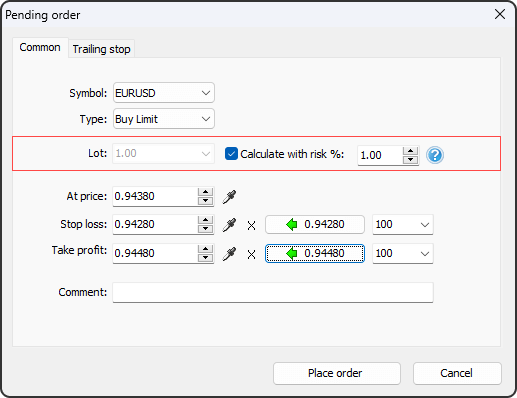Click the Cancel button

[457, 373]
